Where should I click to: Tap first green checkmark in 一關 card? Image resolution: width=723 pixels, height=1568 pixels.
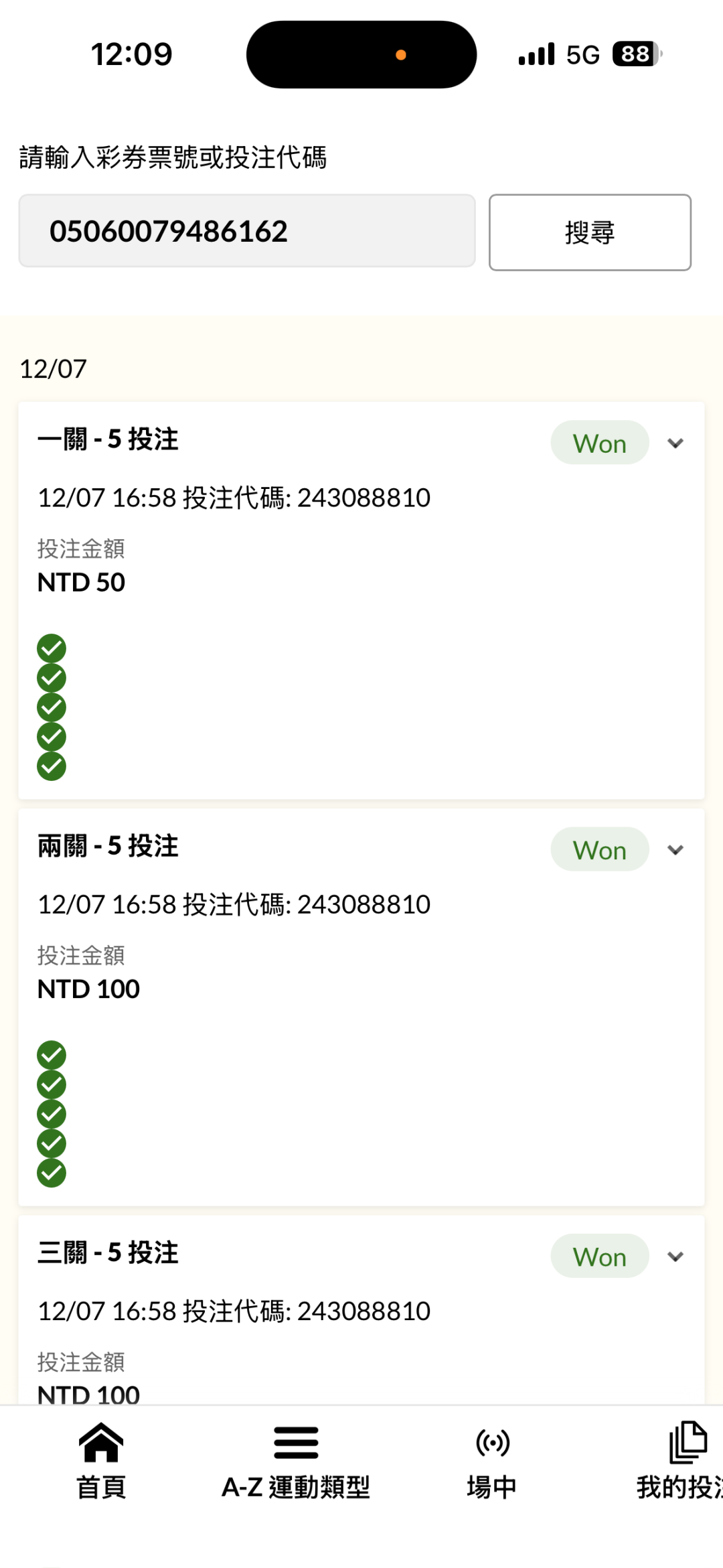click(x=52, y=648)
